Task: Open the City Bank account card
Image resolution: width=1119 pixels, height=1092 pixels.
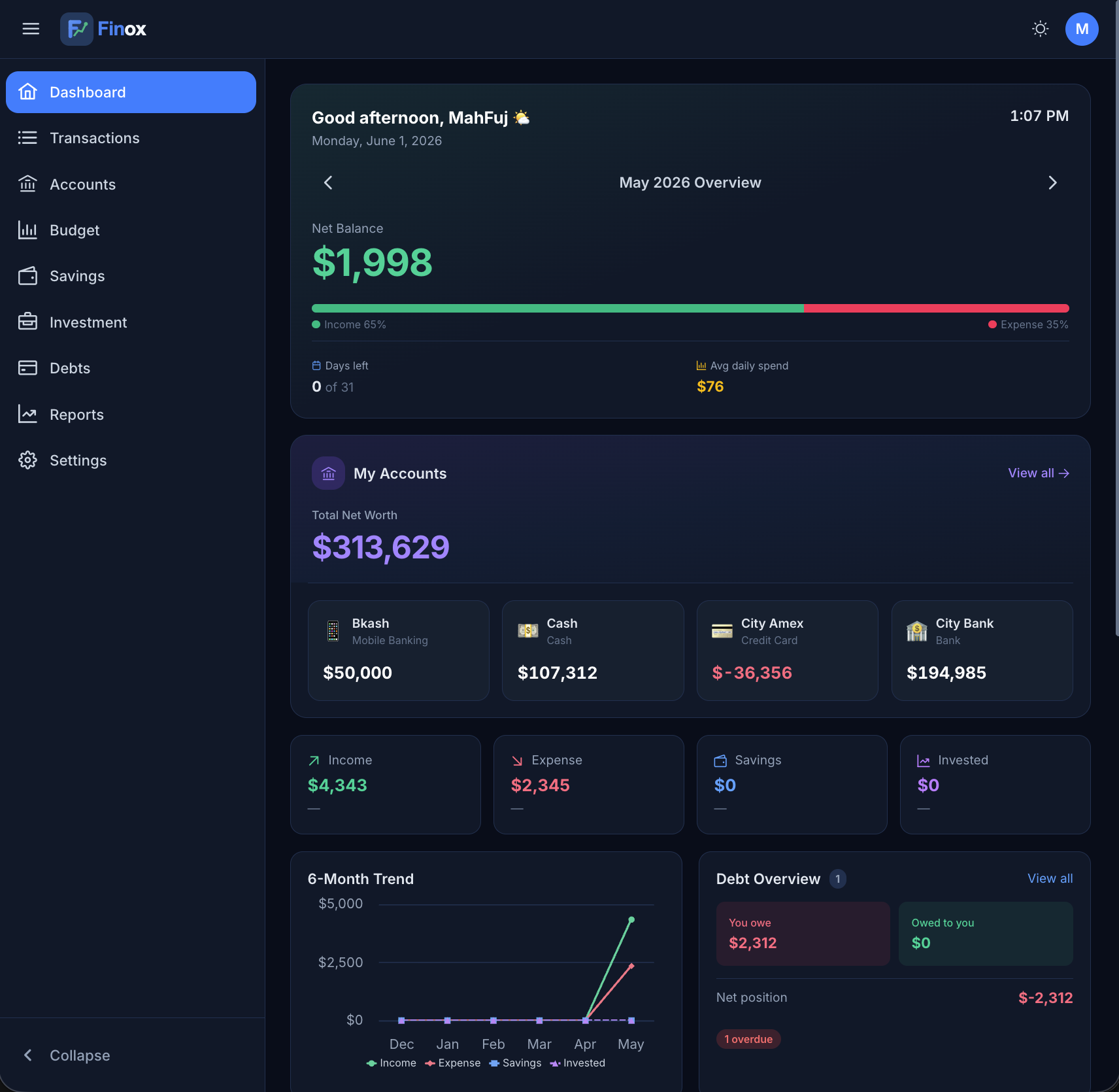Action: pyautogui.click(x=982, y=651)
